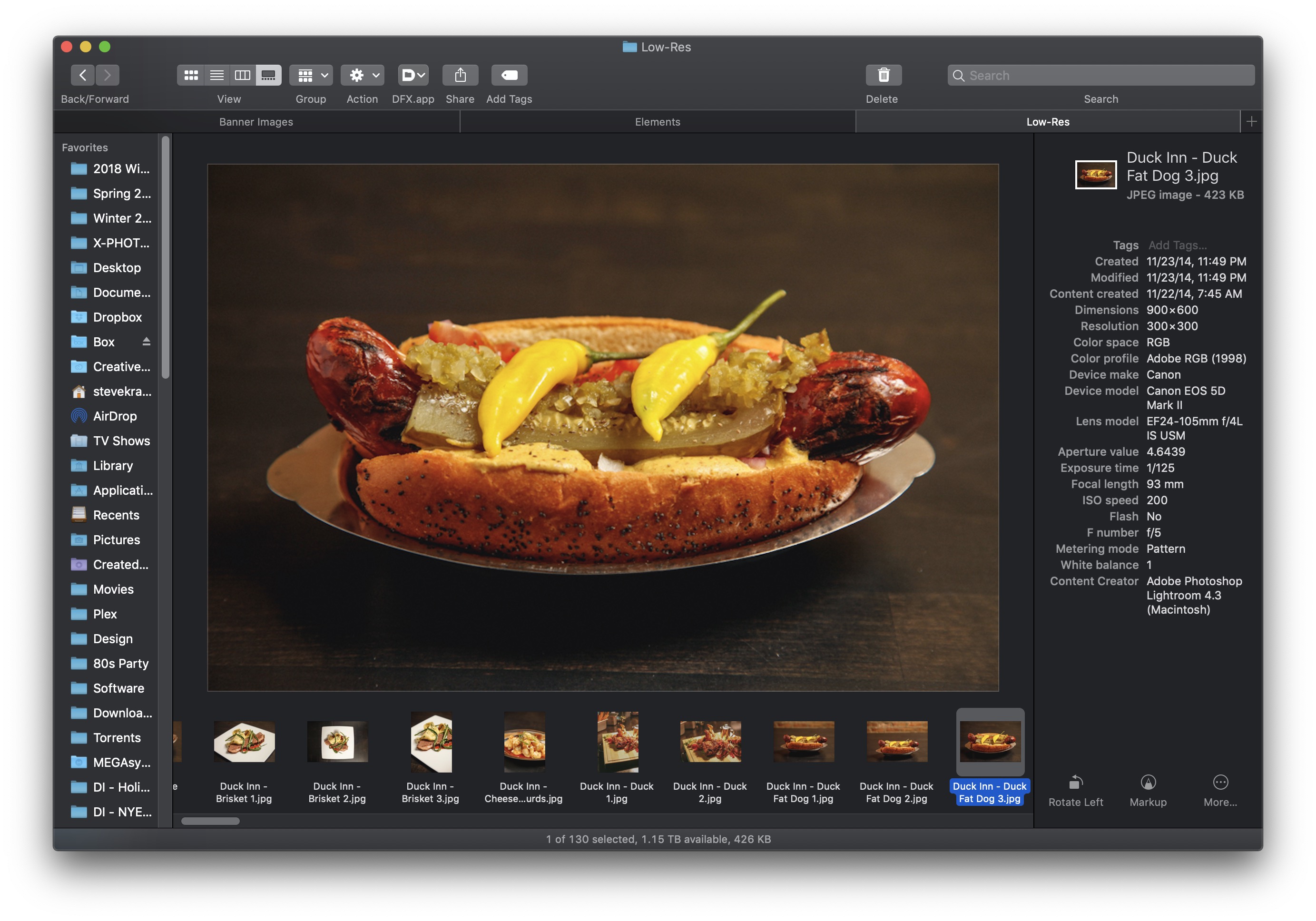Click the horizontal thumbnail scrollbar
Screen dimensions: 1316x921
tap(210, 821)
